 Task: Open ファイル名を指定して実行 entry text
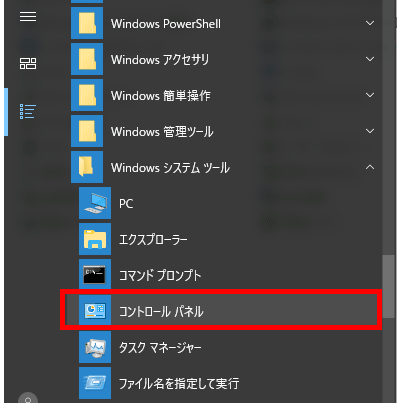coord(179,384)
